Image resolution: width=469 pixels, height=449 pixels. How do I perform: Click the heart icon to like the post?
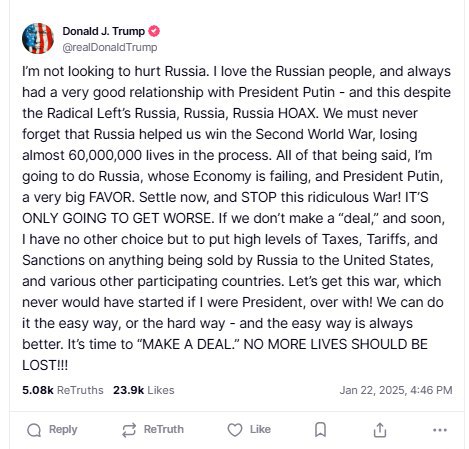(x=235, y=430)
